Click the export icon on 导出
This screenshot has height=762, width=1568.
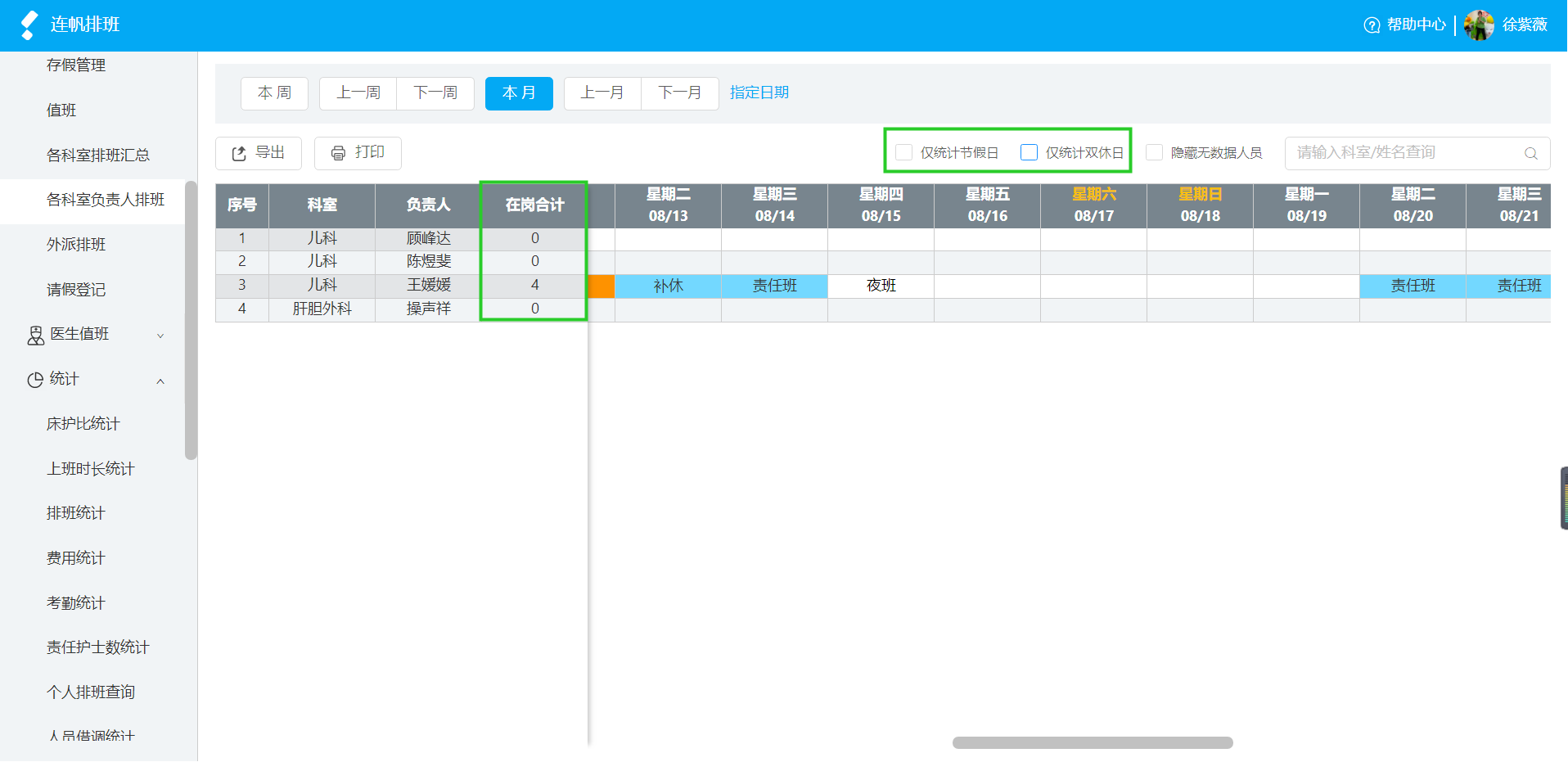click(x=239, y=153)
